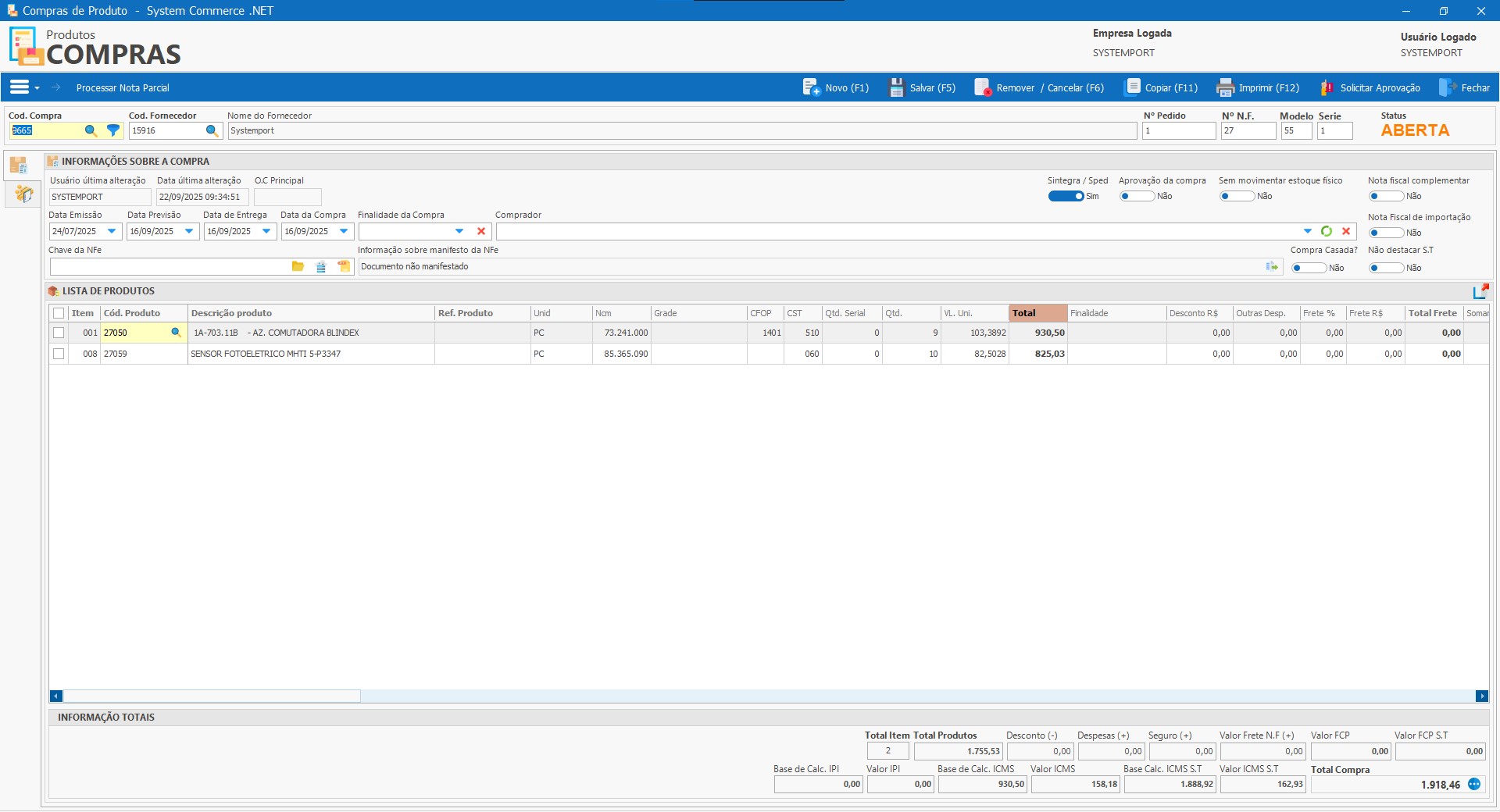
Task: Click the Cod. Compra search magnifier icon
Action: [91, 131]
